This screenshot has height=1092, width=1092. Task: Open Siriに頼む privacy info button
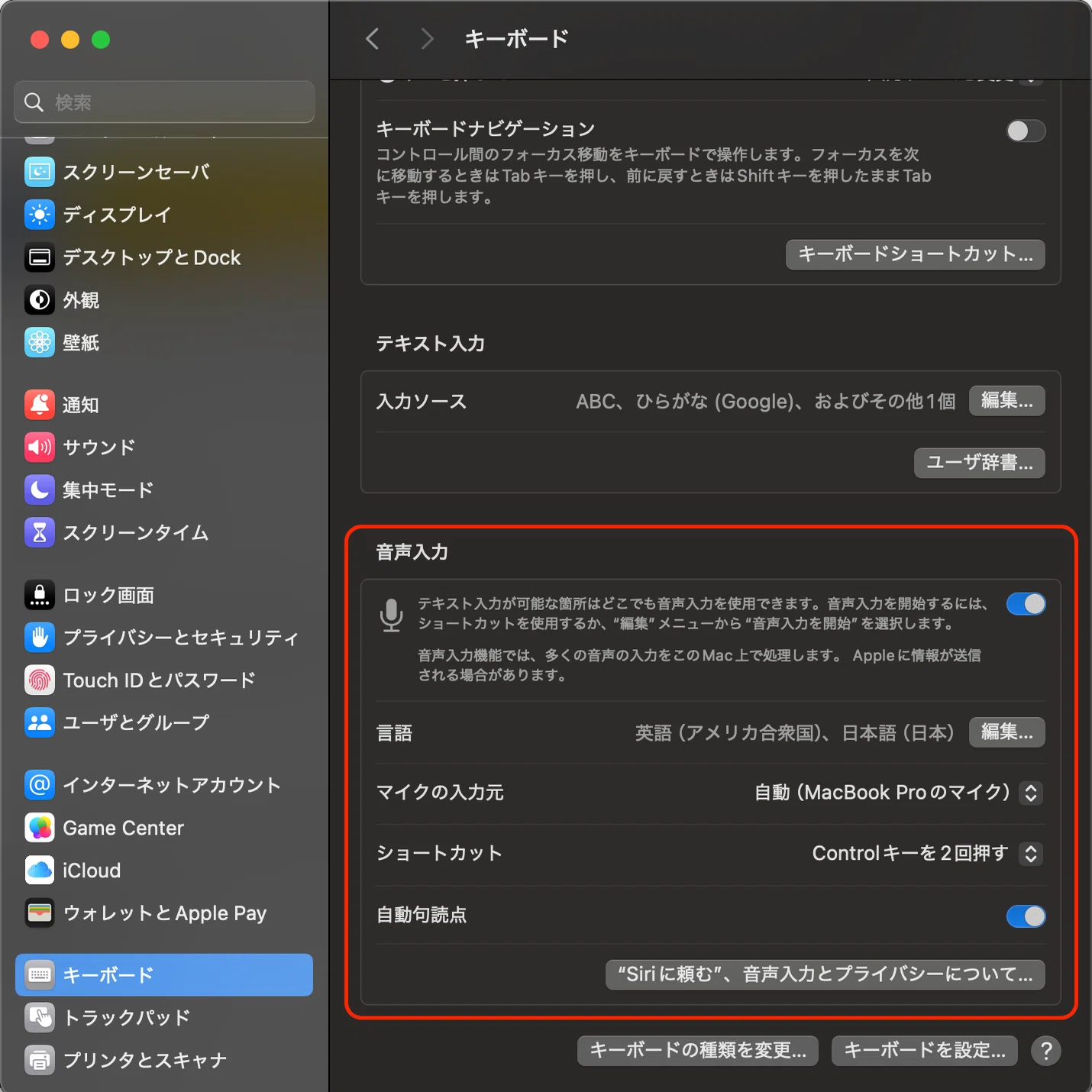pos(825,974)
